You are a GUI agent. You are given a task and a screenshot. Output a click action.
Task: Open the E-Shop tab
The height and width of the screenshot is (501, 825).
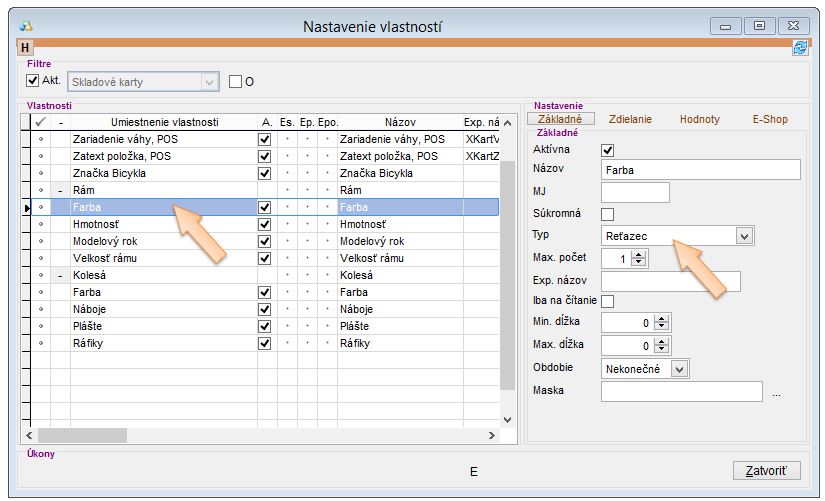[769, 119]
